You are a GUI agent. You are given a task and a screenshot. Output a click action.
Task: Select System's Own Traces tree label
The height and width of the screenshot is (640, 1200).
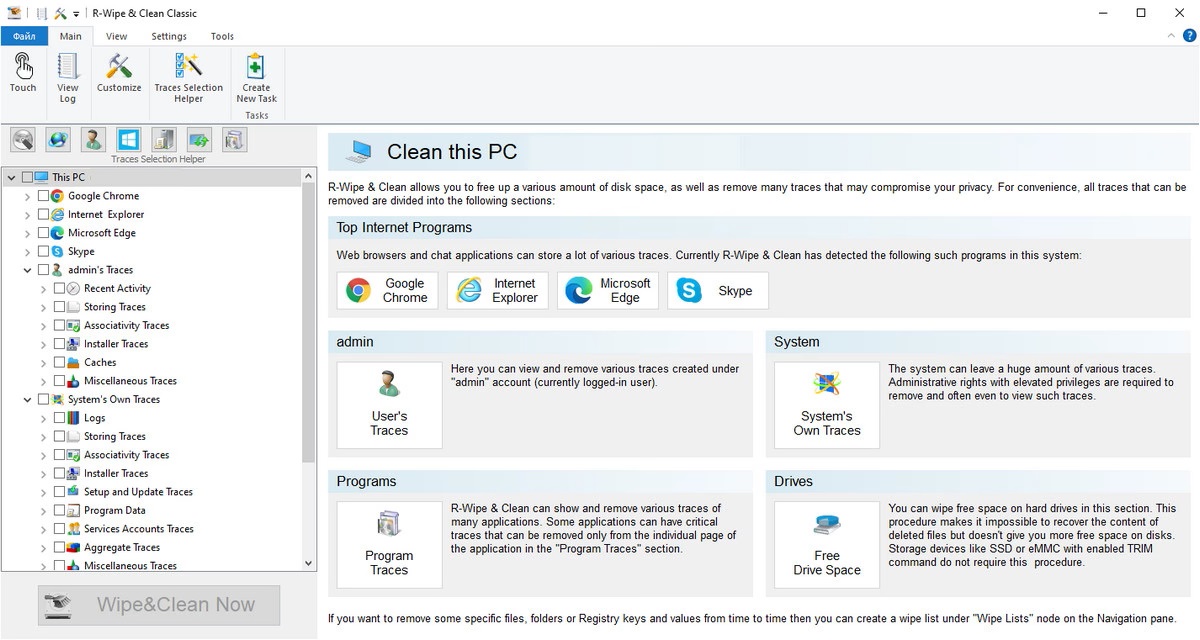pos(114,399)
